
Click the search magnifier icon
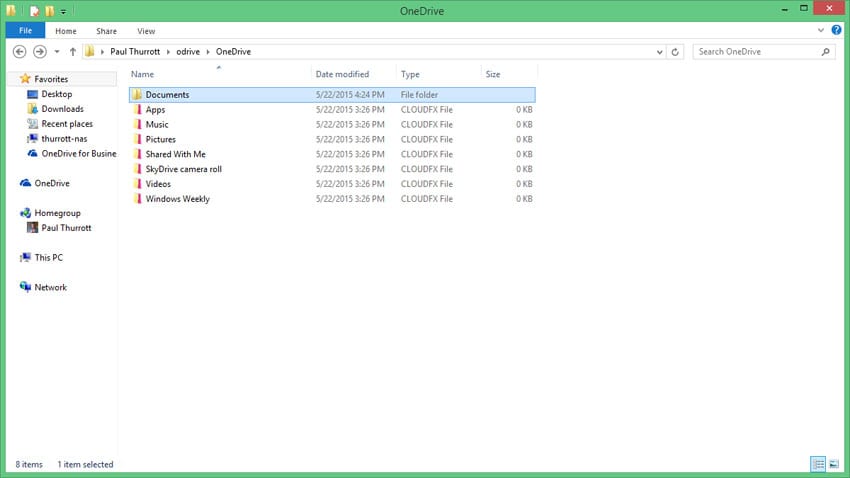[826, 51]
